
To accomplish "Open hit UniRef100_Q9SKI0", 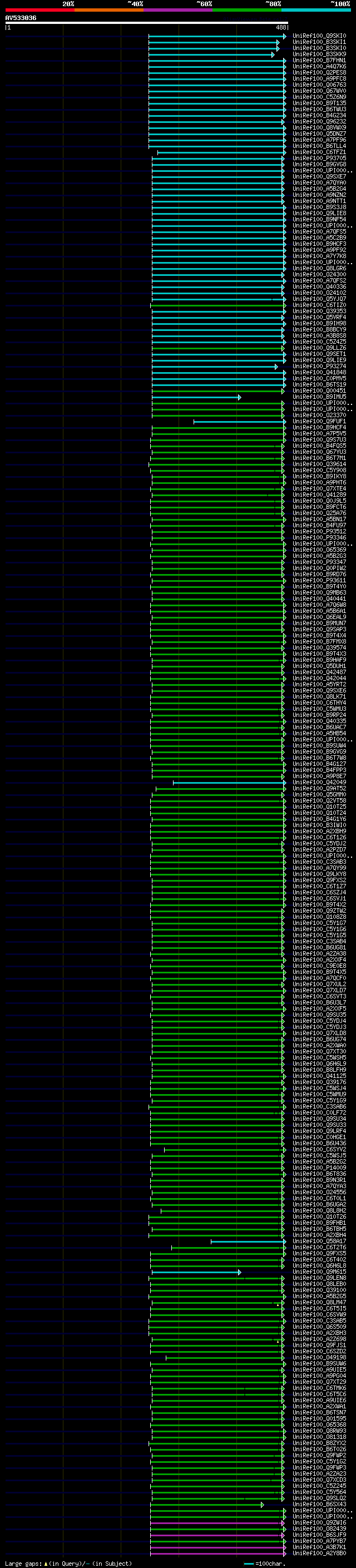I will pos(319,36).
